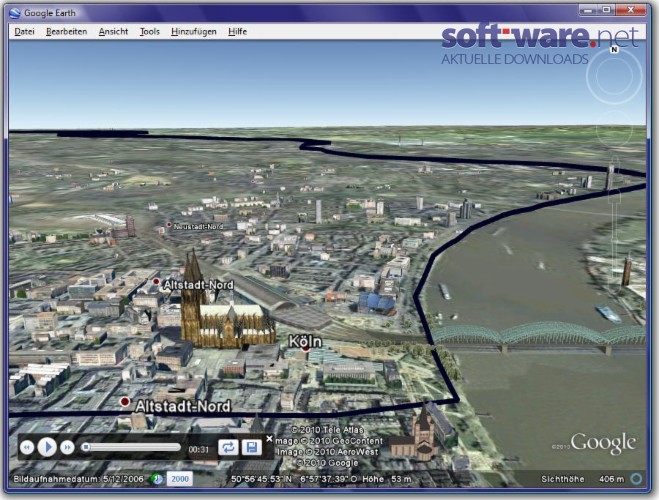Viewport: 659px width, 500px height.
Task: Save the tour with the floppy disk icon
Action: [x=251, y=447]
